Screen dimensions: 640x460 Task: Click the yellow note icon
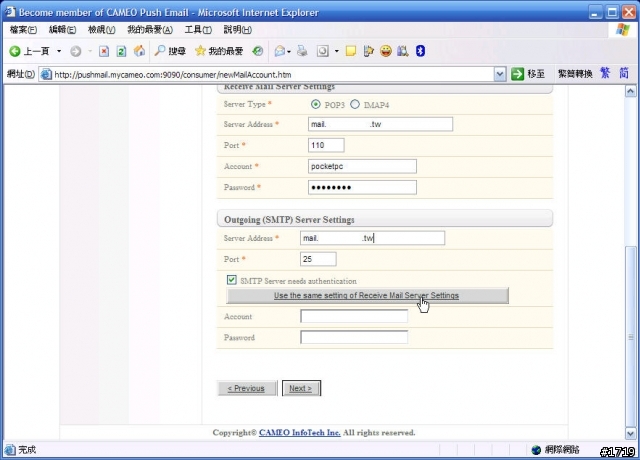351,51
